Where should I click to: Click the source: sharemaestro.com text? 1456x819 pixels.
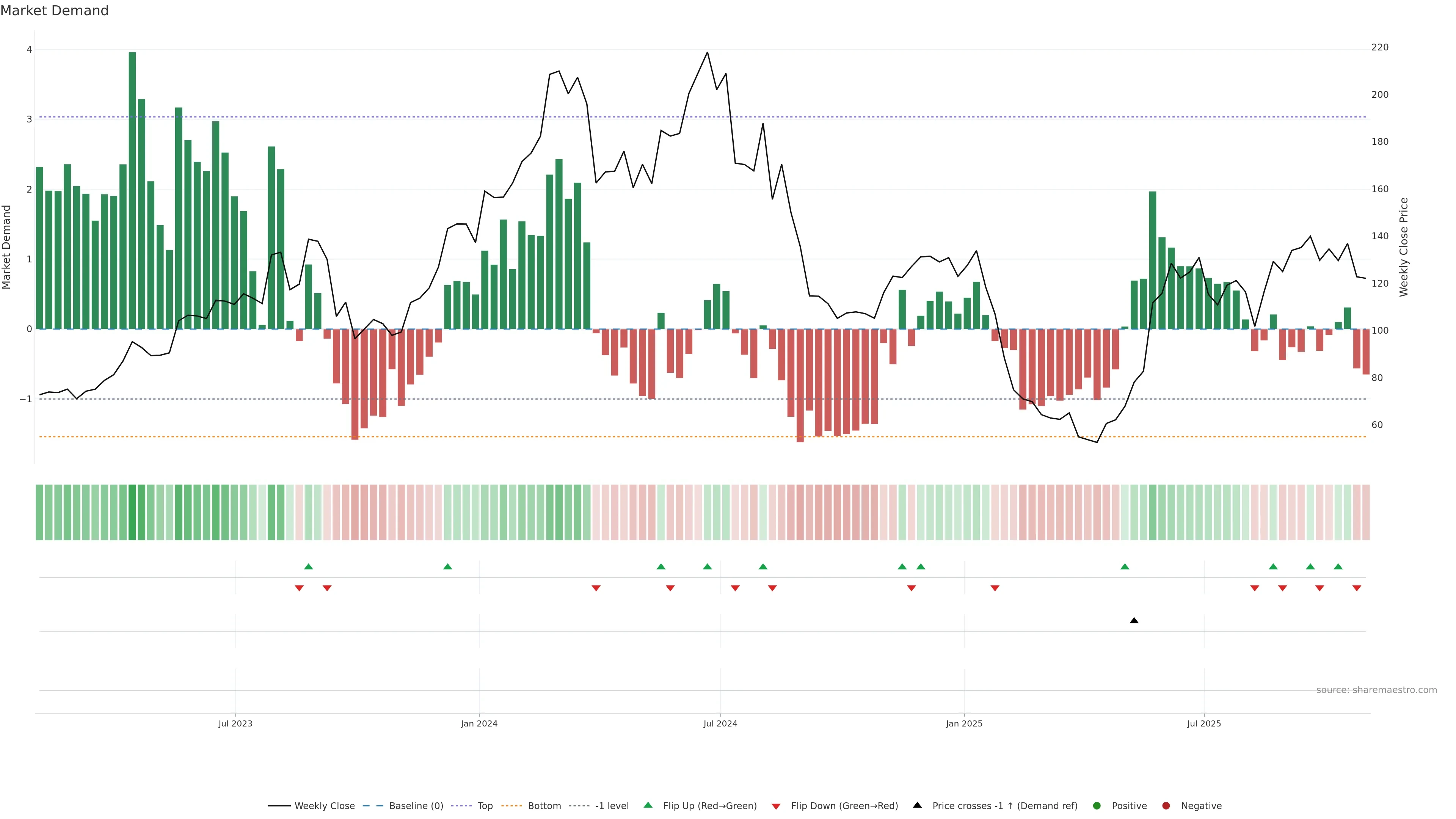(1376, 690)
